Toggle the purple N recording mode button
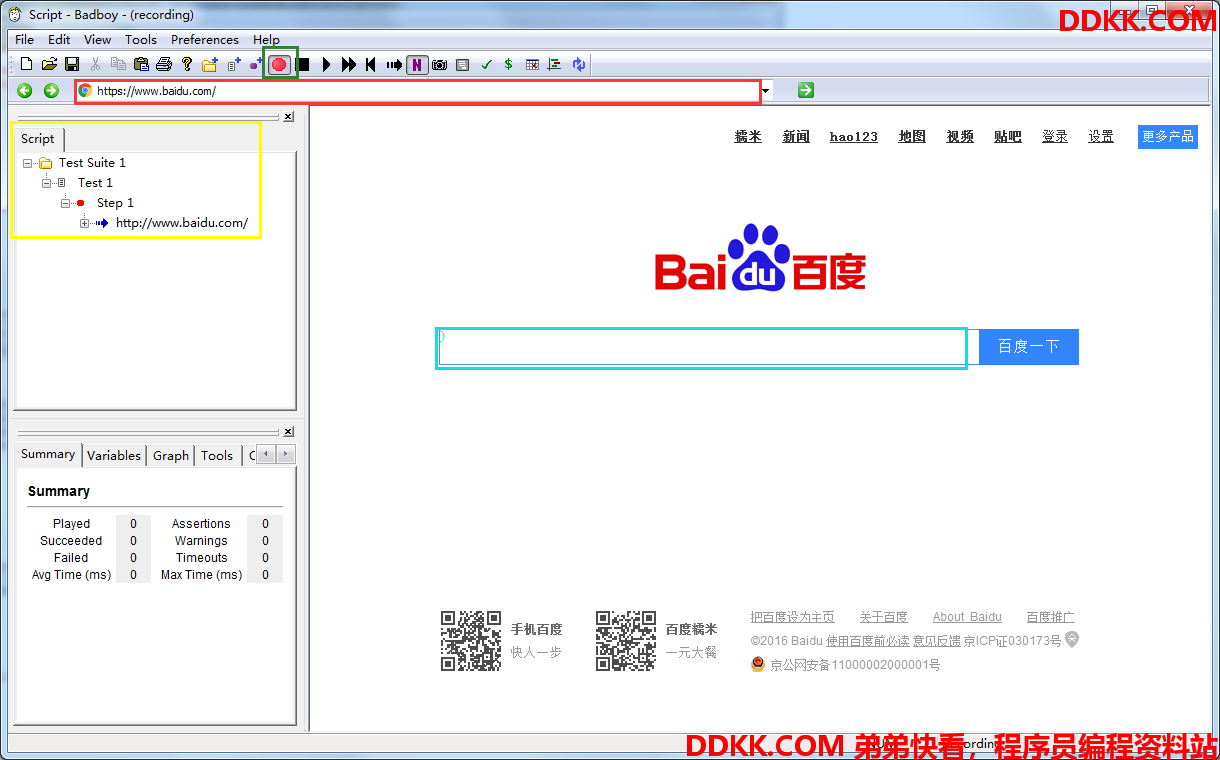Image resolution: width=1220 pixels, height=760 pixels. coord(417,65)
